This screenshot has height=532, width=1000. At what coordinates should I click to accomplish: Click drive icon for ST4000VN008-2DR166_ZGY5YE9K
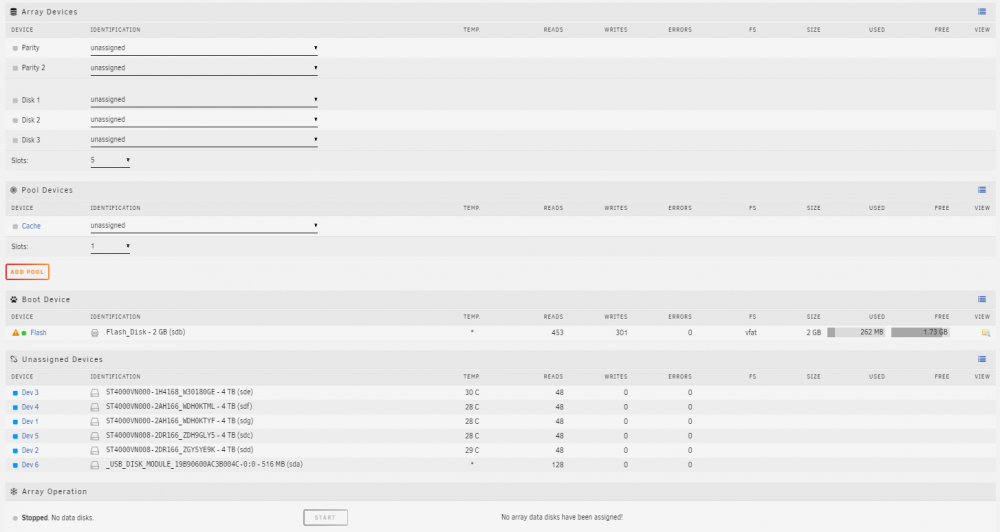tap(94, 450)
